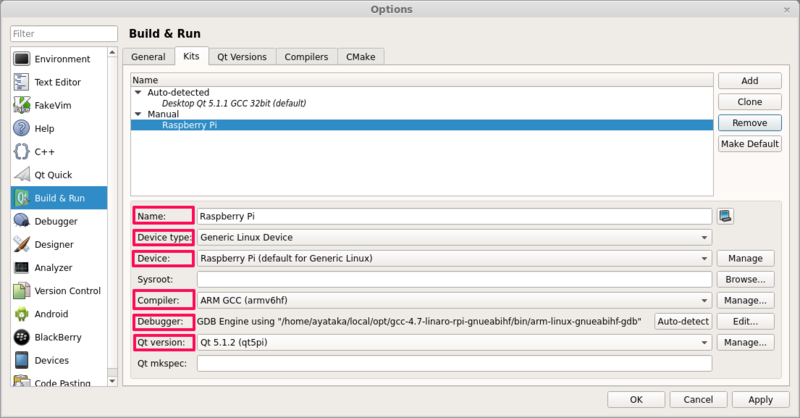Viewport: 800px width, 418px height.
Task: Open the Version Control category
Action: (x=59, y=291)
